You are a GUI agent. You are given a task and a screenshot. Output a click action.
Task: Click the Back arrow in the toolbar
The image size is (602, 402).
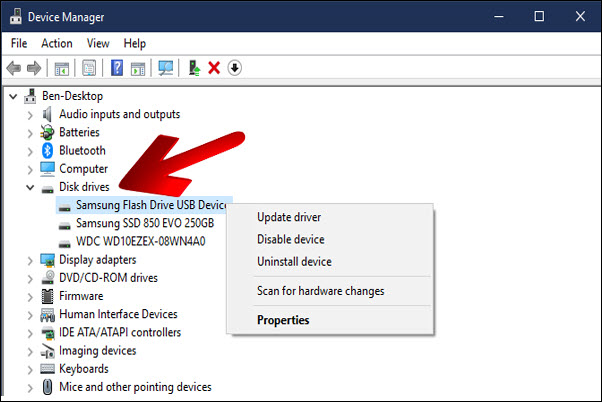(15, 68)
